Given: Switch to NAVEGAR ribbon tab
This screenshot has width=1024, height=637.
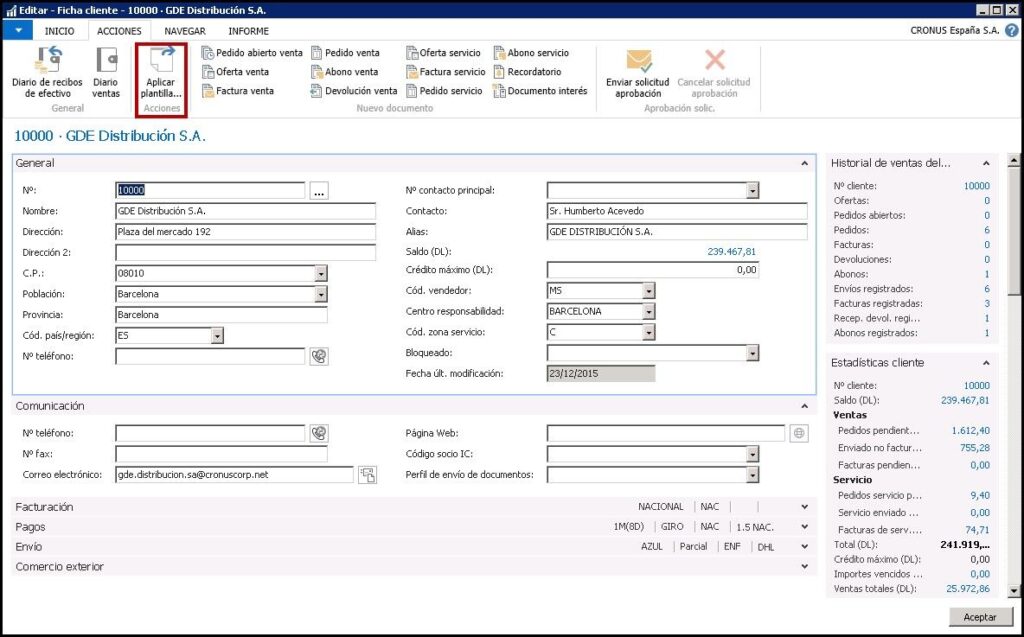Looking at the screenshot, I should point(184,31).
